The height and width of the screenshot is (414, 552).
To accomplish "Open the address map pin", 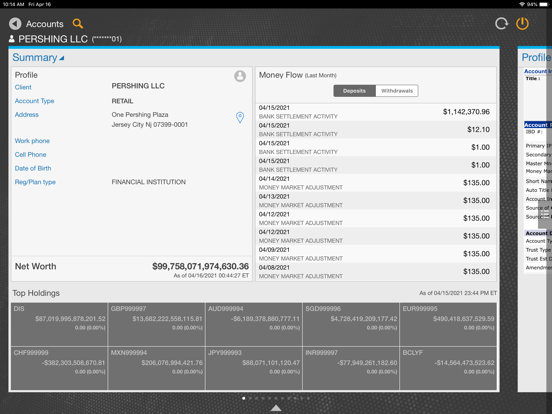I will [x=240, y=117].
